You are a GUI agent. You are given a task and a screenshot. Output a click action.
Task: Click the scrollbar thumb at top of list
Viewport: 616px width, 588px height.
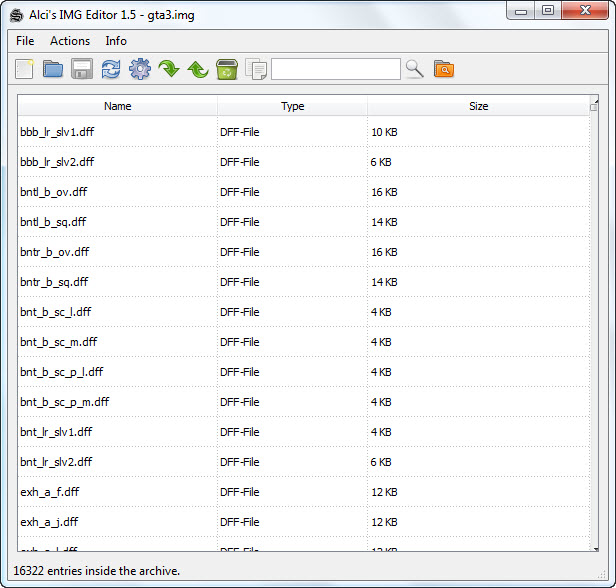click(x=594, y=107)
